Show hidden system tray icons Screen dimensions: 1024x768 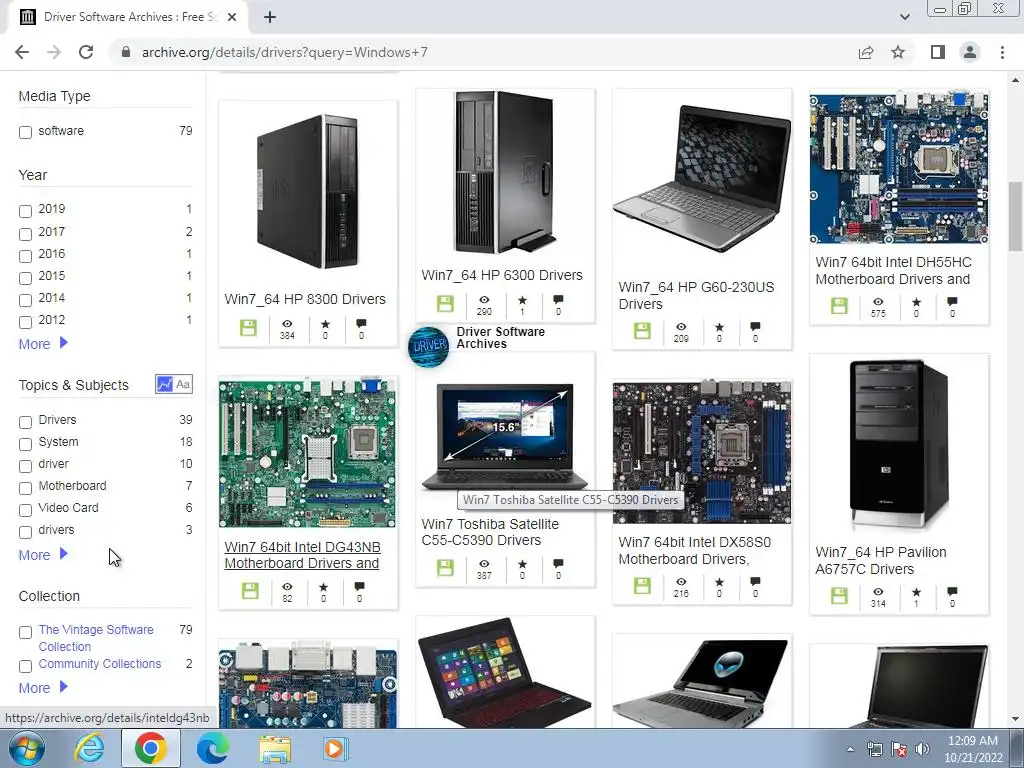tap(850, 749)
